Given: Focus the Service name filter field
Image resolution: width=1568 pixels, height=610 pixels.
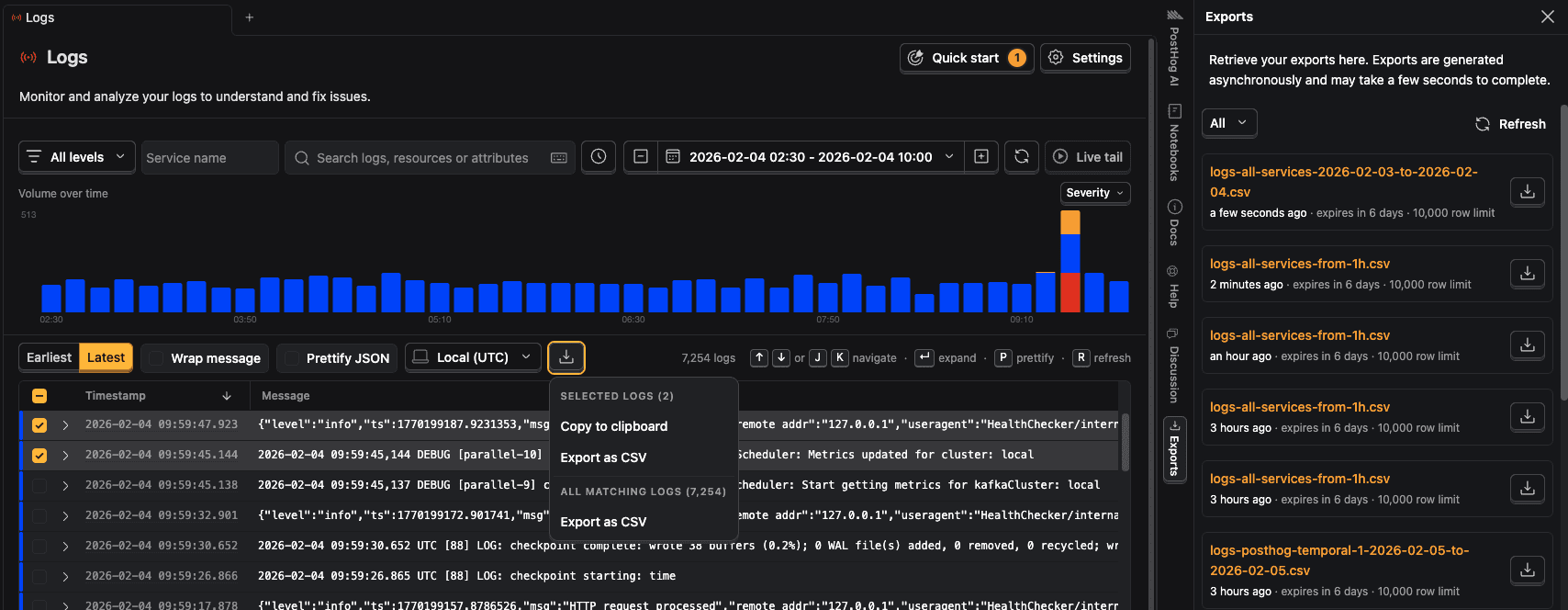Looking at the screenshot, I should (x=210, y=157).
